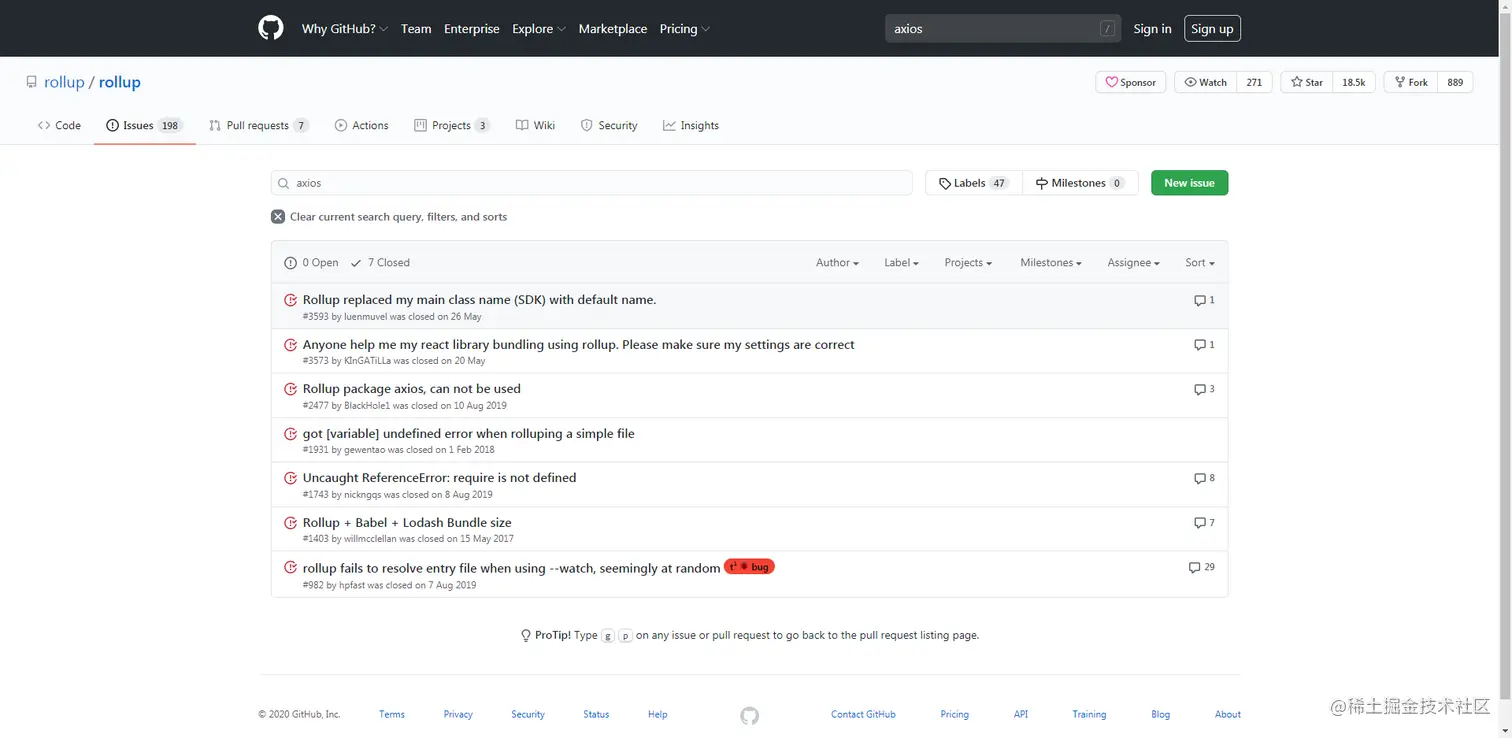Click magnifier icon in issues search box
This screenshot has width=1512, height=738.
284,183
